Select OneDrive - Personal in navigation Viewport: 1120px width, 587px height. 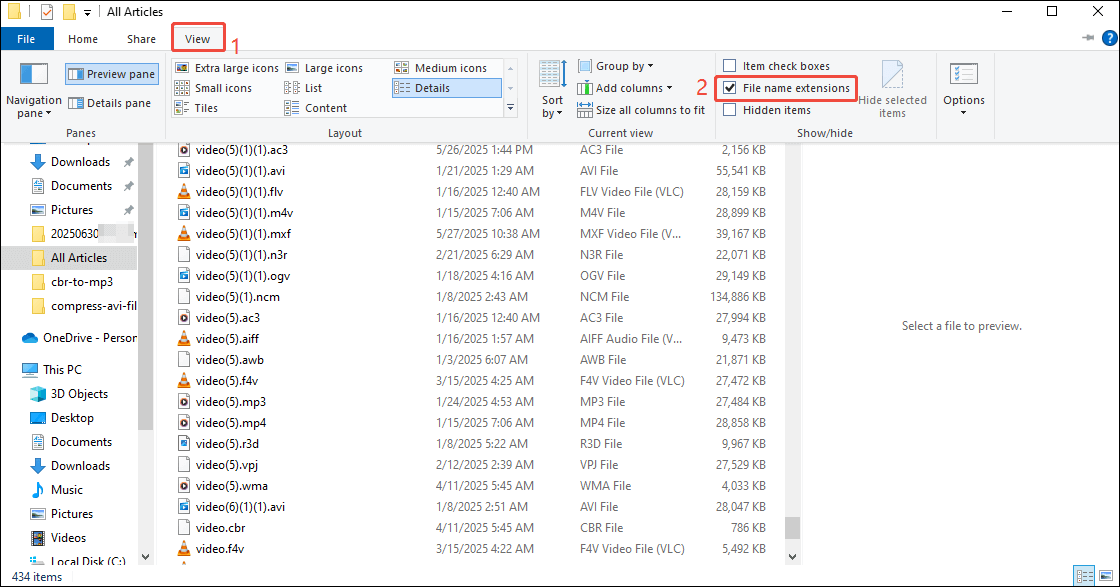point(79,338)
